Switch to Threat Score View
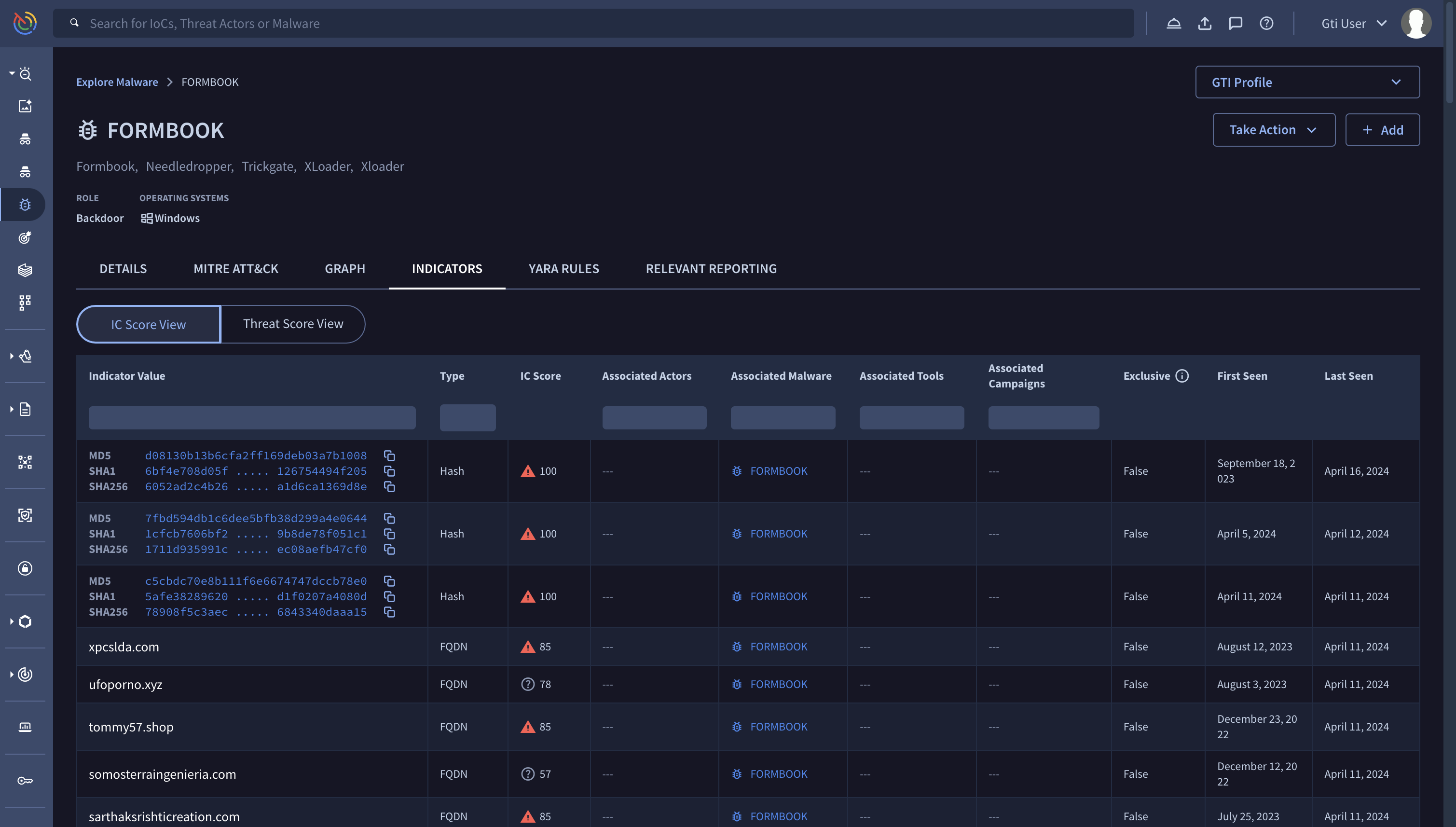 coord(293,324)
